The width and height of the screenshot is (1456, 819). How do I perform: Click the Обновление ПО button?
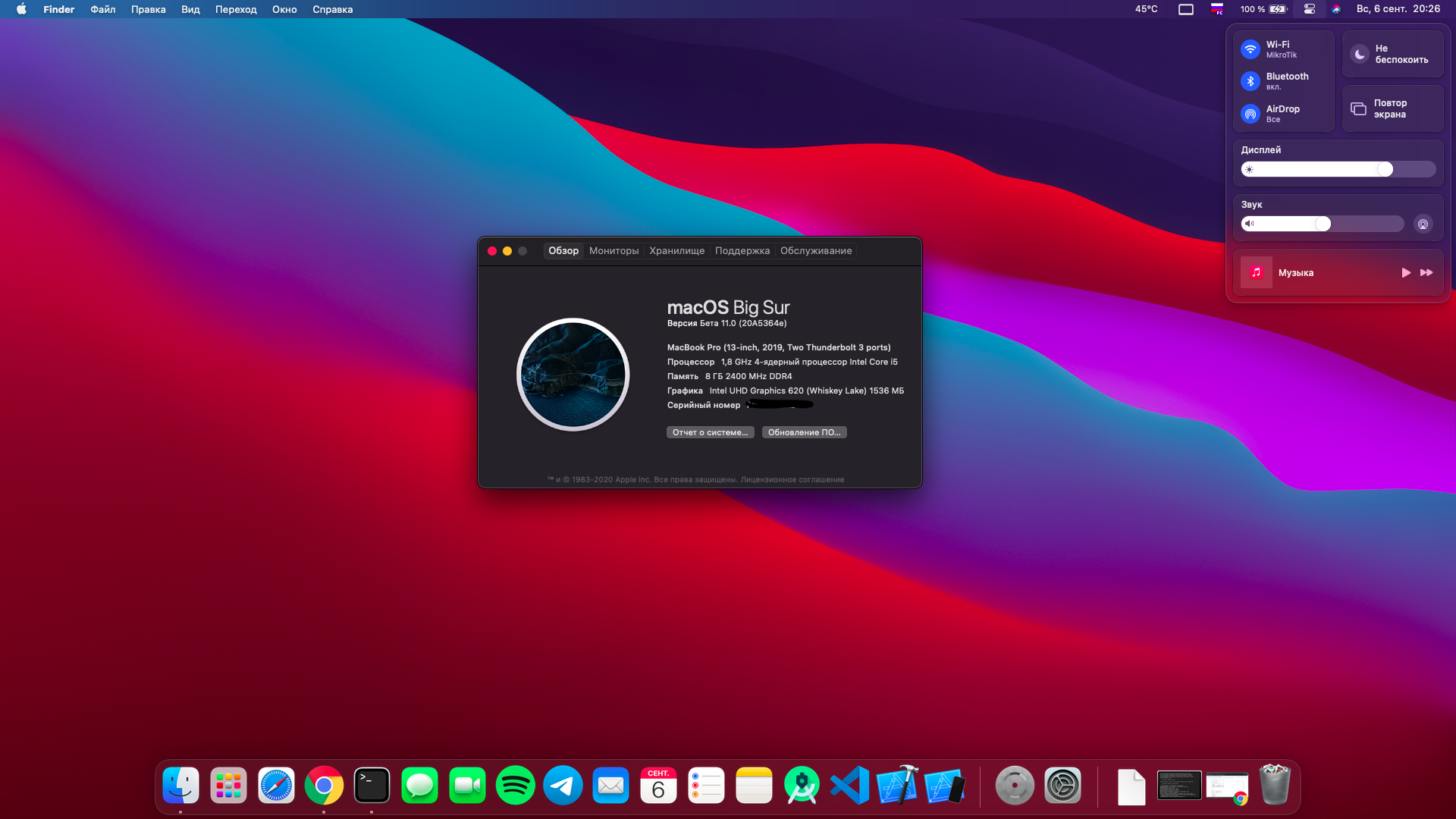click(x=804, y=432)
